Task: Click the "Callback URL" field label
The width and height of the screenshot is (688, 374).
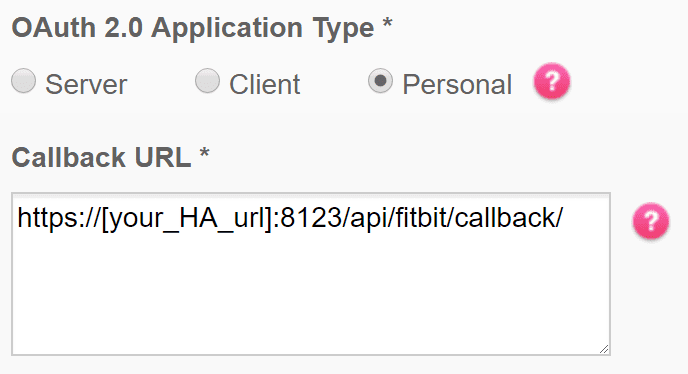Action: [101, 157]
